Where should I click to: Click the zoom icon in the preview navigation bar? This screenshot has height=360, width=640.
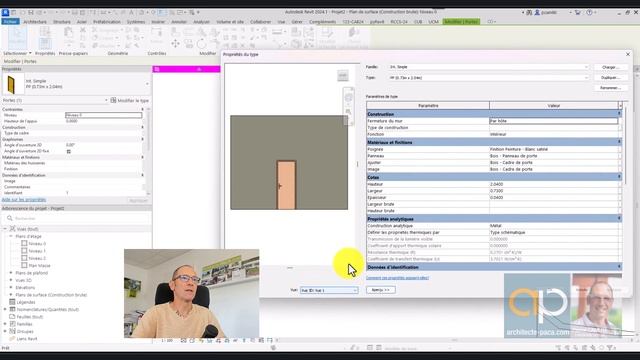[x=349, y=111]
